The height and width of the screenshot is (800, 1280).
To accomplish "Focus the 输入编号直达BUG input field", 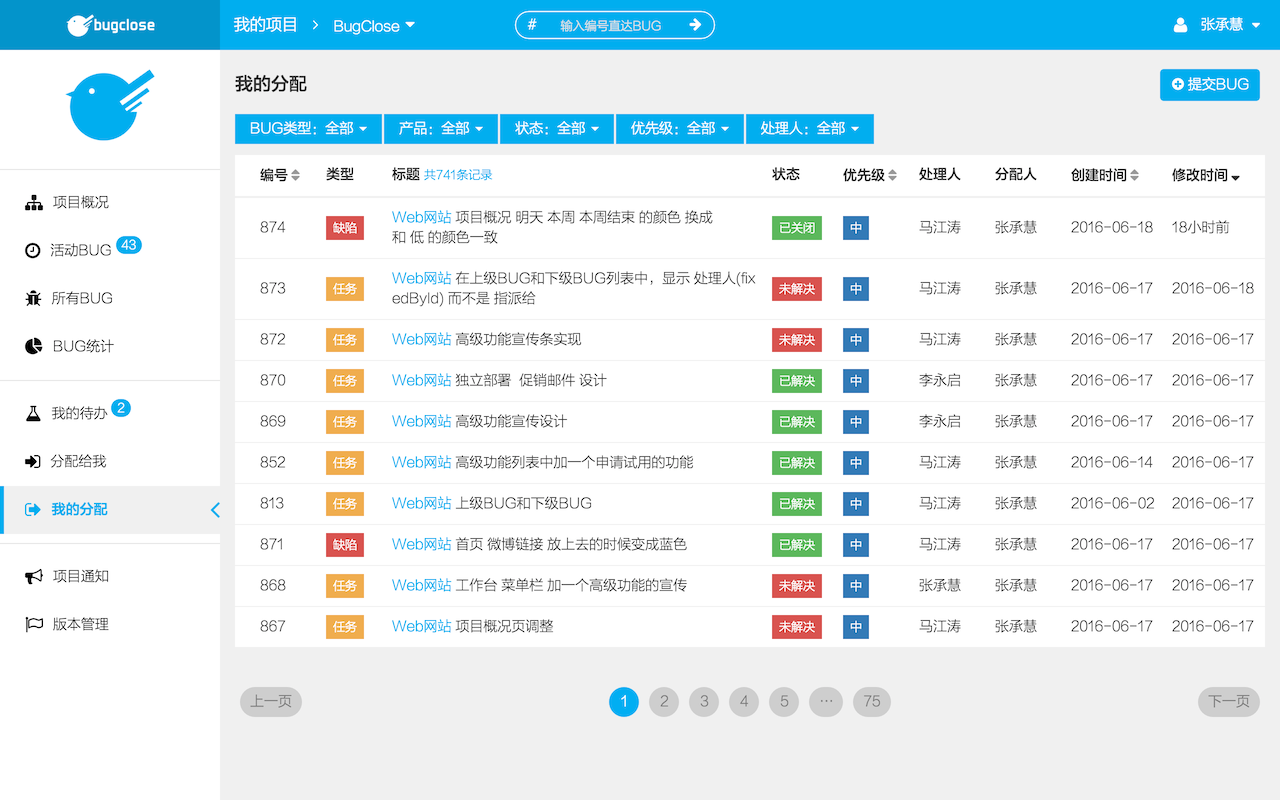I will coord(610,25).
